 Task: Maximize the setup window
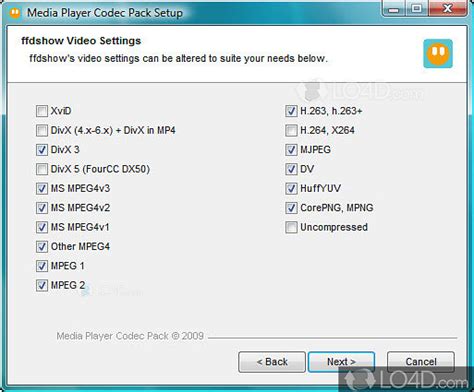(416, 9)
